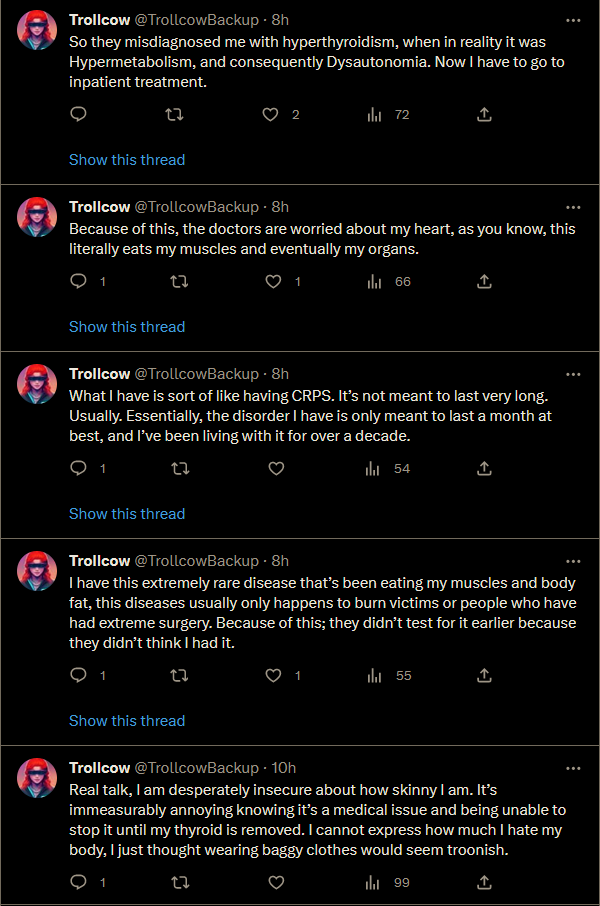Share the hyperthyroidism misdiagnosis tweet

[x=484, y=115]
